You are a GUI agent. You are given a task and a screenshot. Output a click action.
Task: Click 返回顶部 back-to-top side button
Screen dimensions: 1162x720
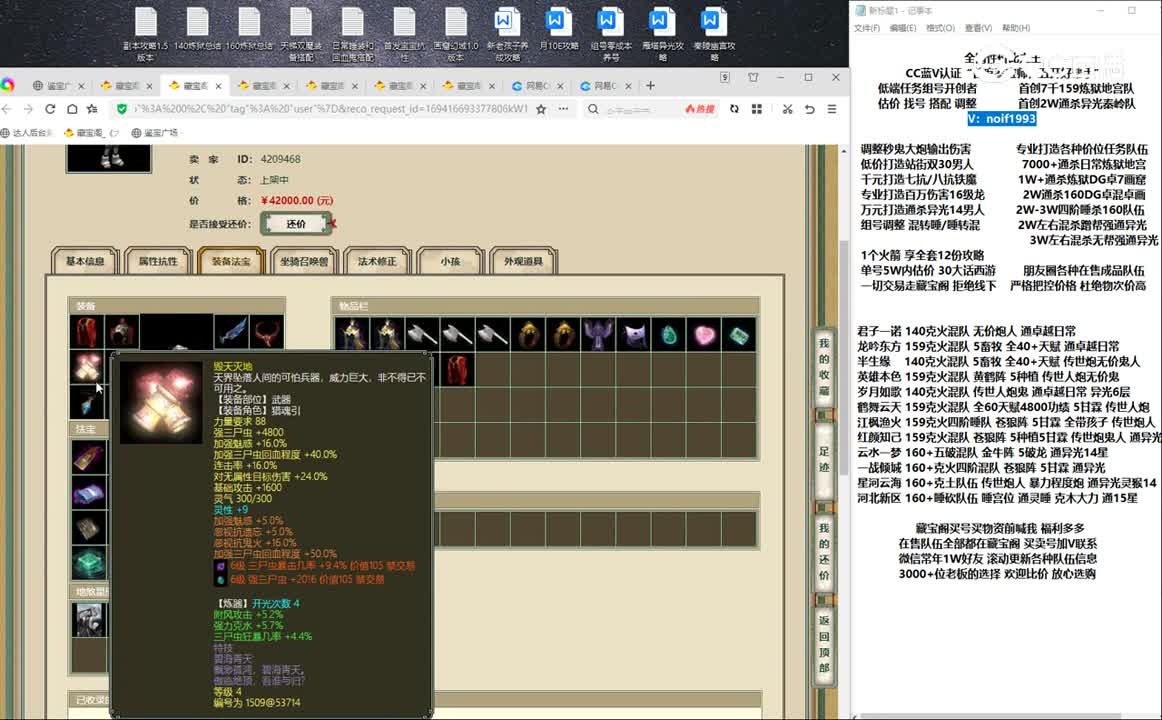click(824, 643)
